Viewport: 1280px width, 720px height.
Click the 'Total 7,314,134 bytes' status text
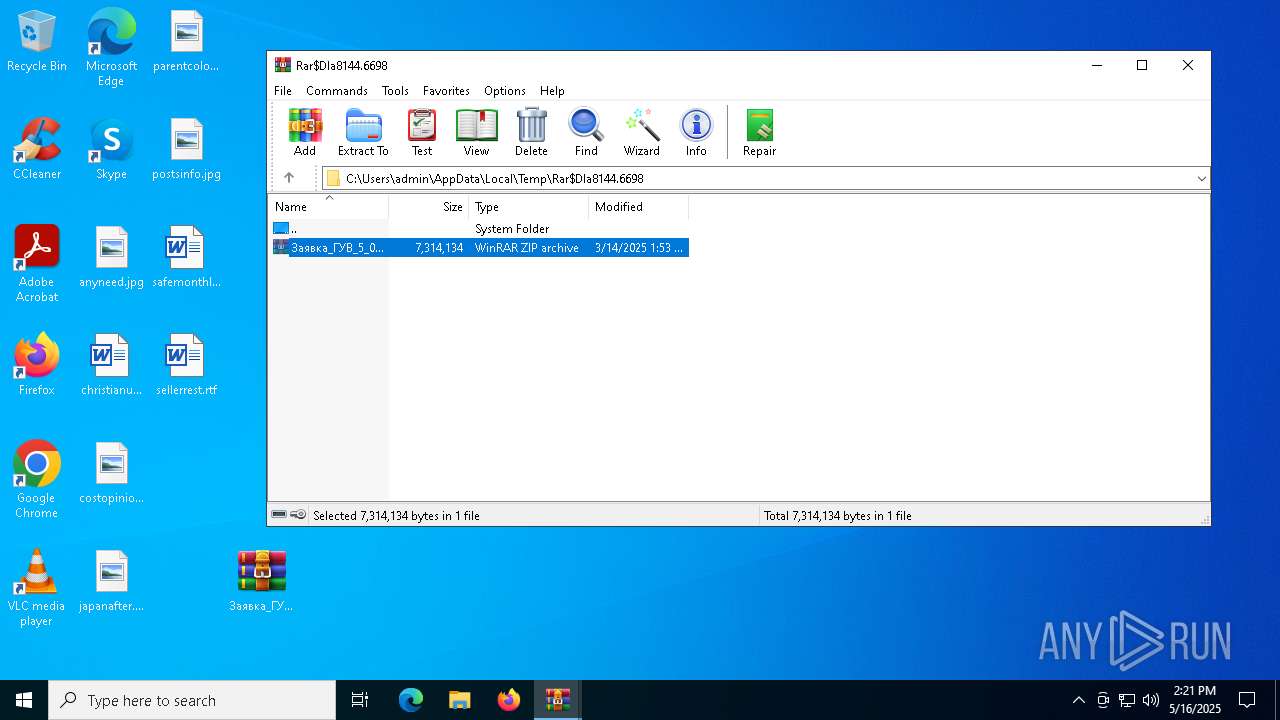tap(838, 516)
